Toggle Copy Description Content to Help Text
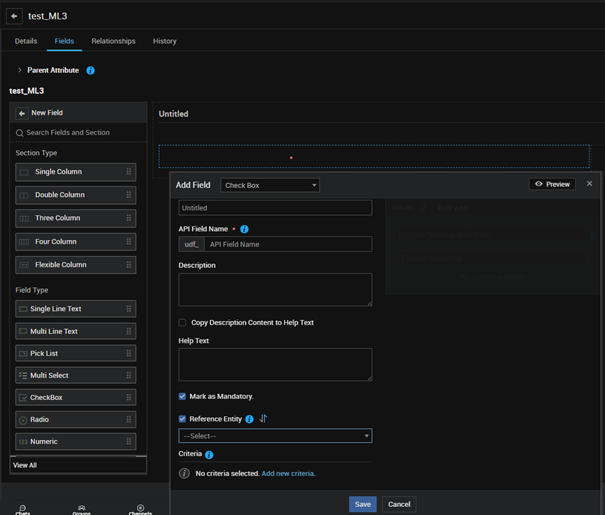605x515 pixels. (x=182, y=323)
